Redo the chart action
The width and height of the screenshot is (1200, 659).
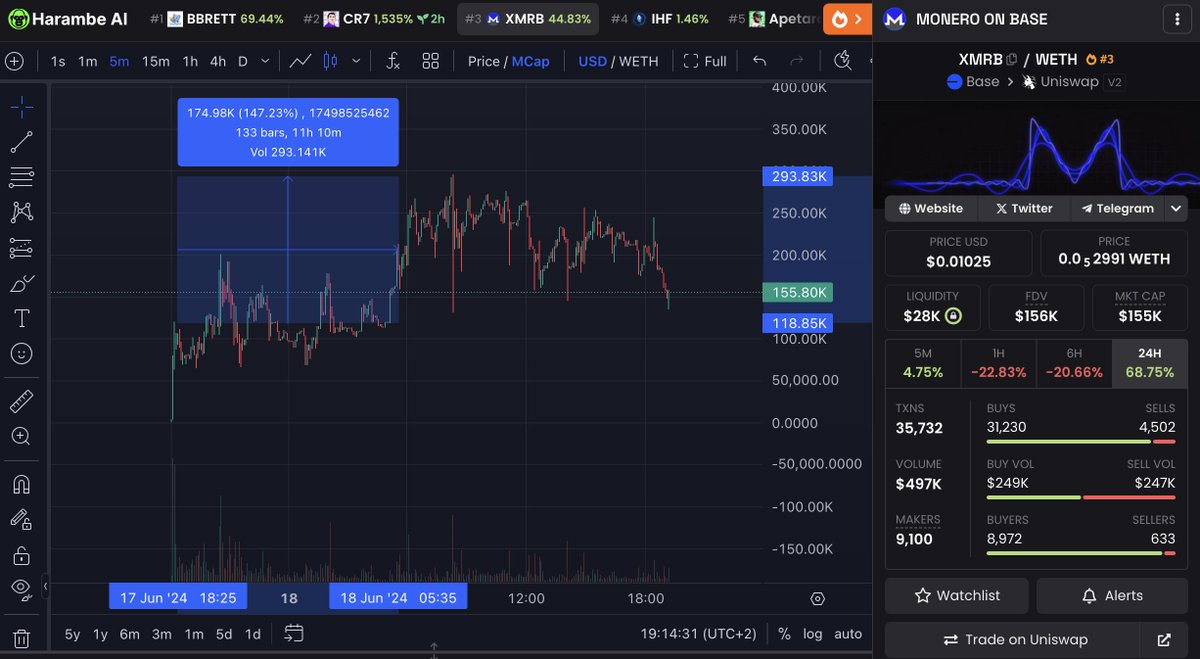pos(796,61)
